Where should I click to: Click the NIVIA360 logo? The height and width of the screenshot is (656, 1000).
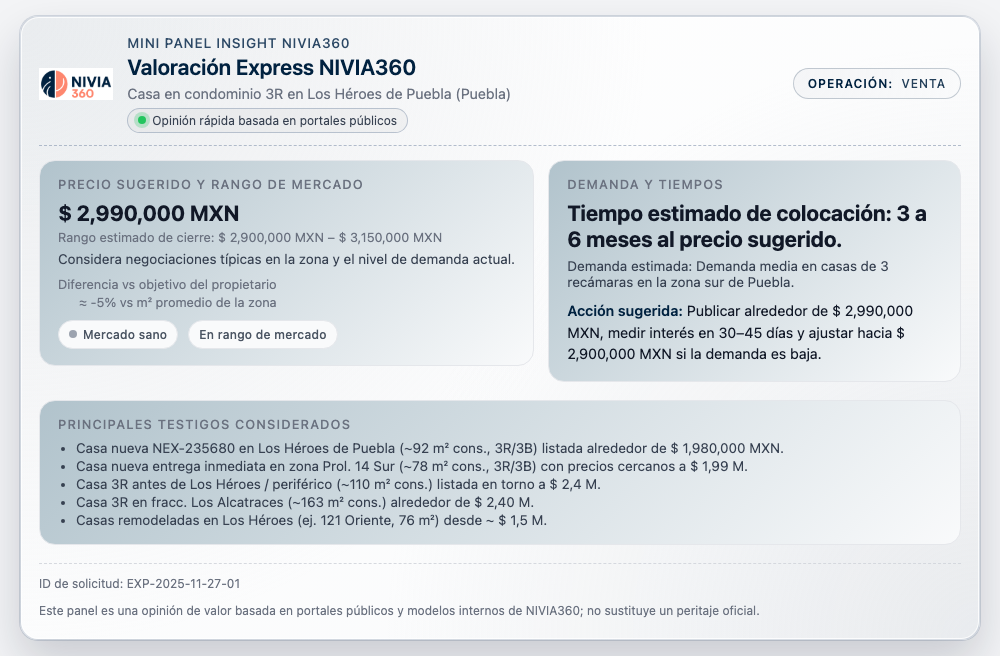pyautogui.click(x=75, y=84)
